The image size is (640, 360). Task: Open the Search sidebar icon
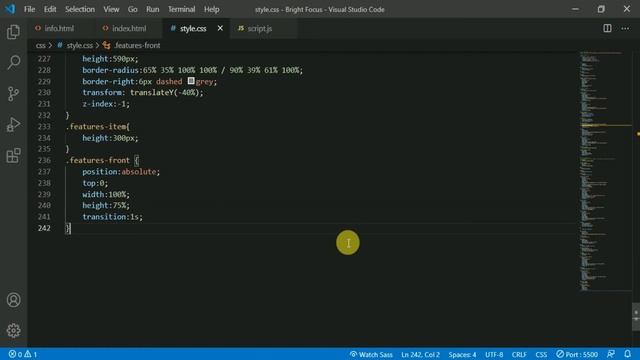tap(13, 62)
